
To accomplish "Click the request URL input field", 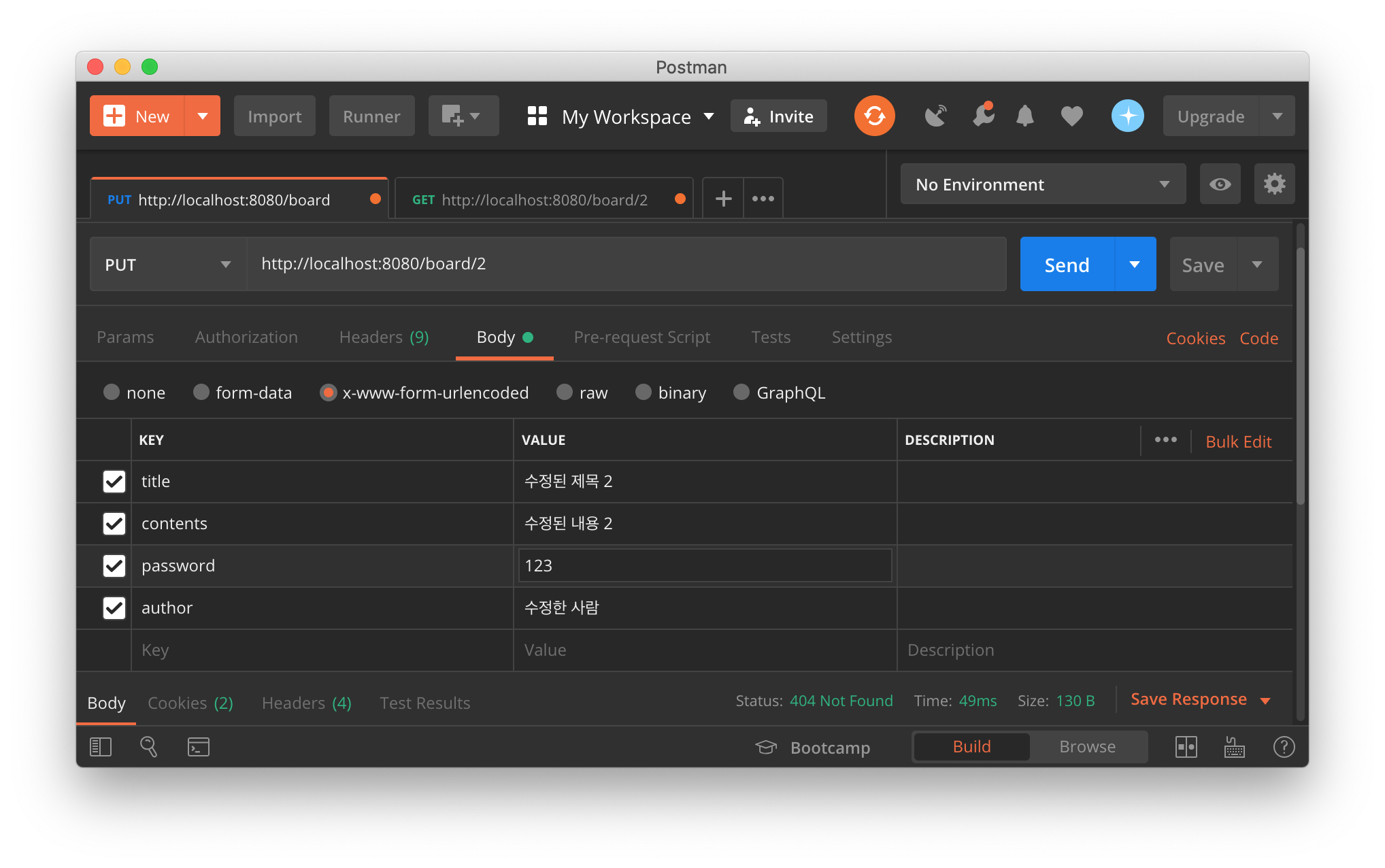I will [x=626, y=264].
